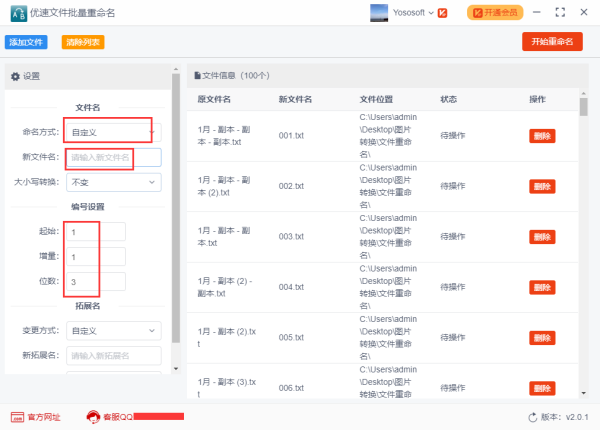Click the 文件信息 file icon

(x=197, y=75)
